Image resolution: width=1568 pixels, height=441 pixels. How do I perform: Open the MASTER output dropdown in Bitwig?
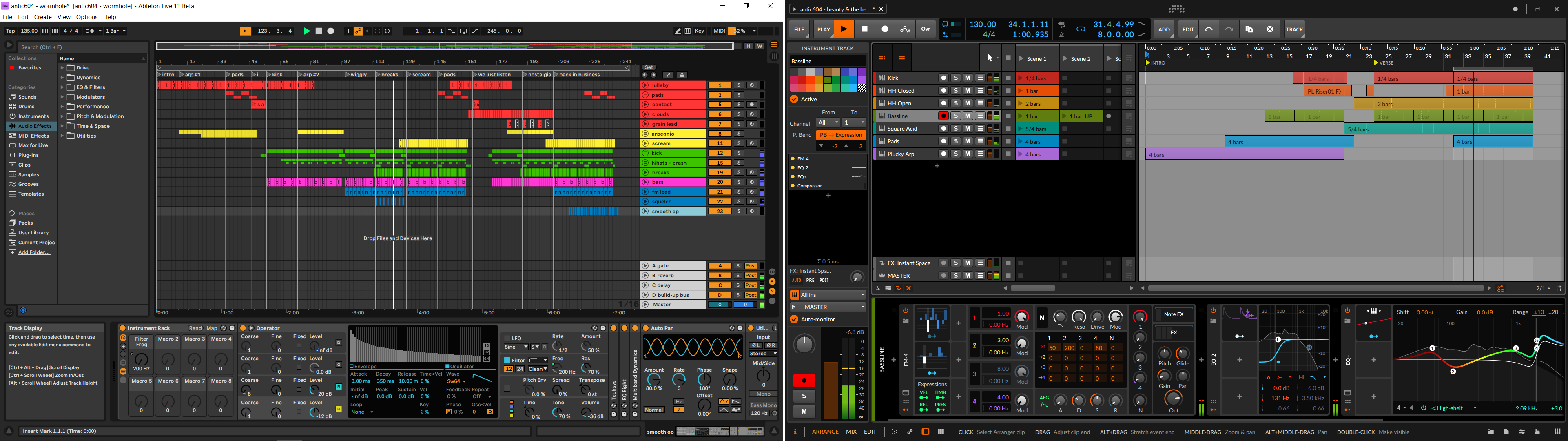click(828, 307)
